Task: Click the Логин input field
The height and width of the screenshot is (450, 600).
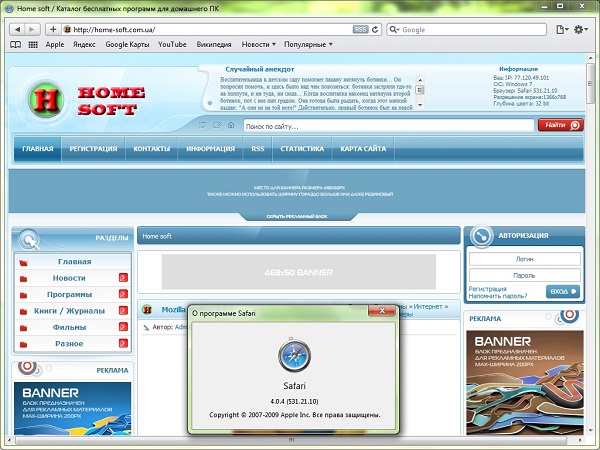Action: point(525,258)
